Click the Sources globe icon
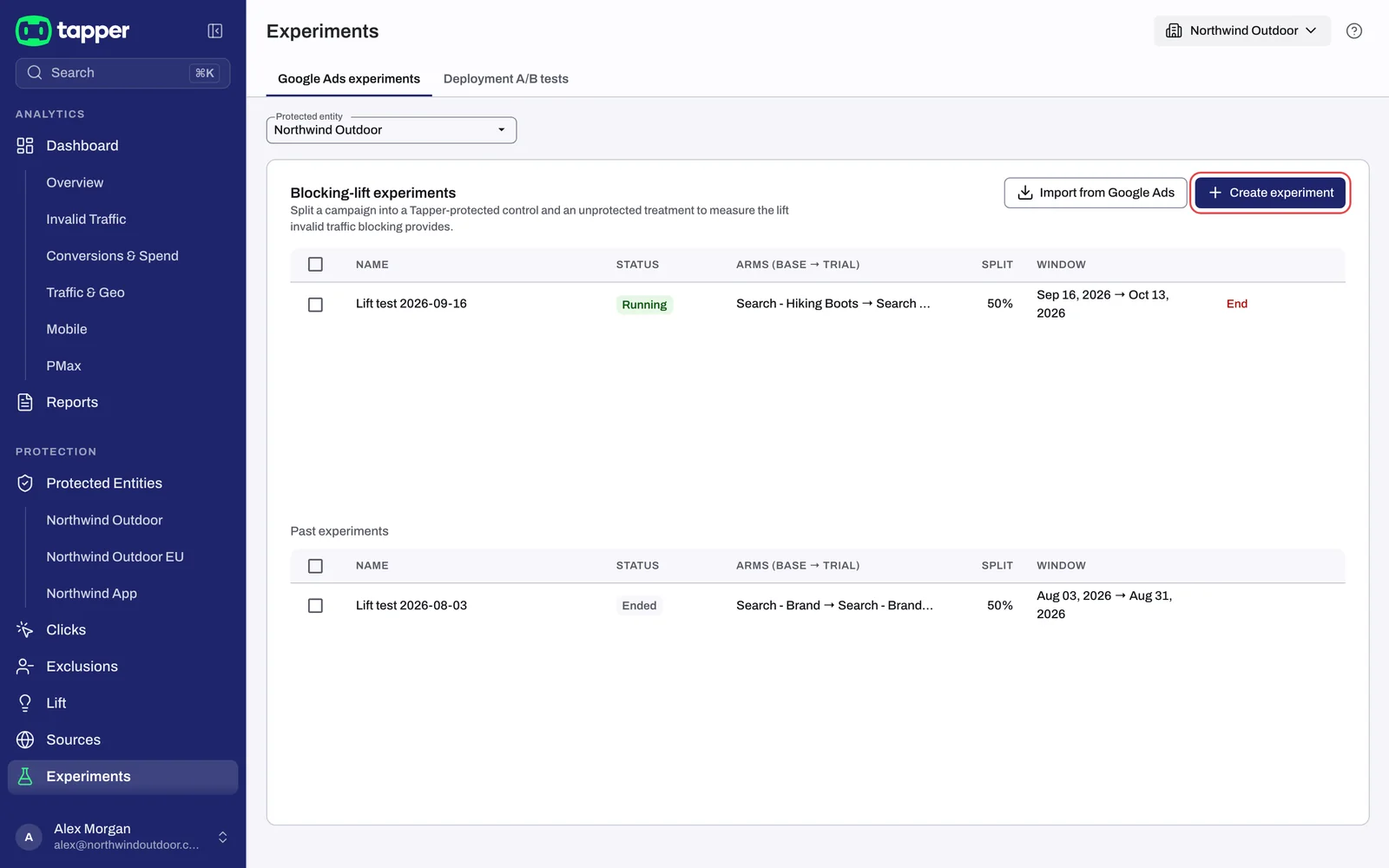Viewport: 1389px width, 868px height. tap(25, 740)
